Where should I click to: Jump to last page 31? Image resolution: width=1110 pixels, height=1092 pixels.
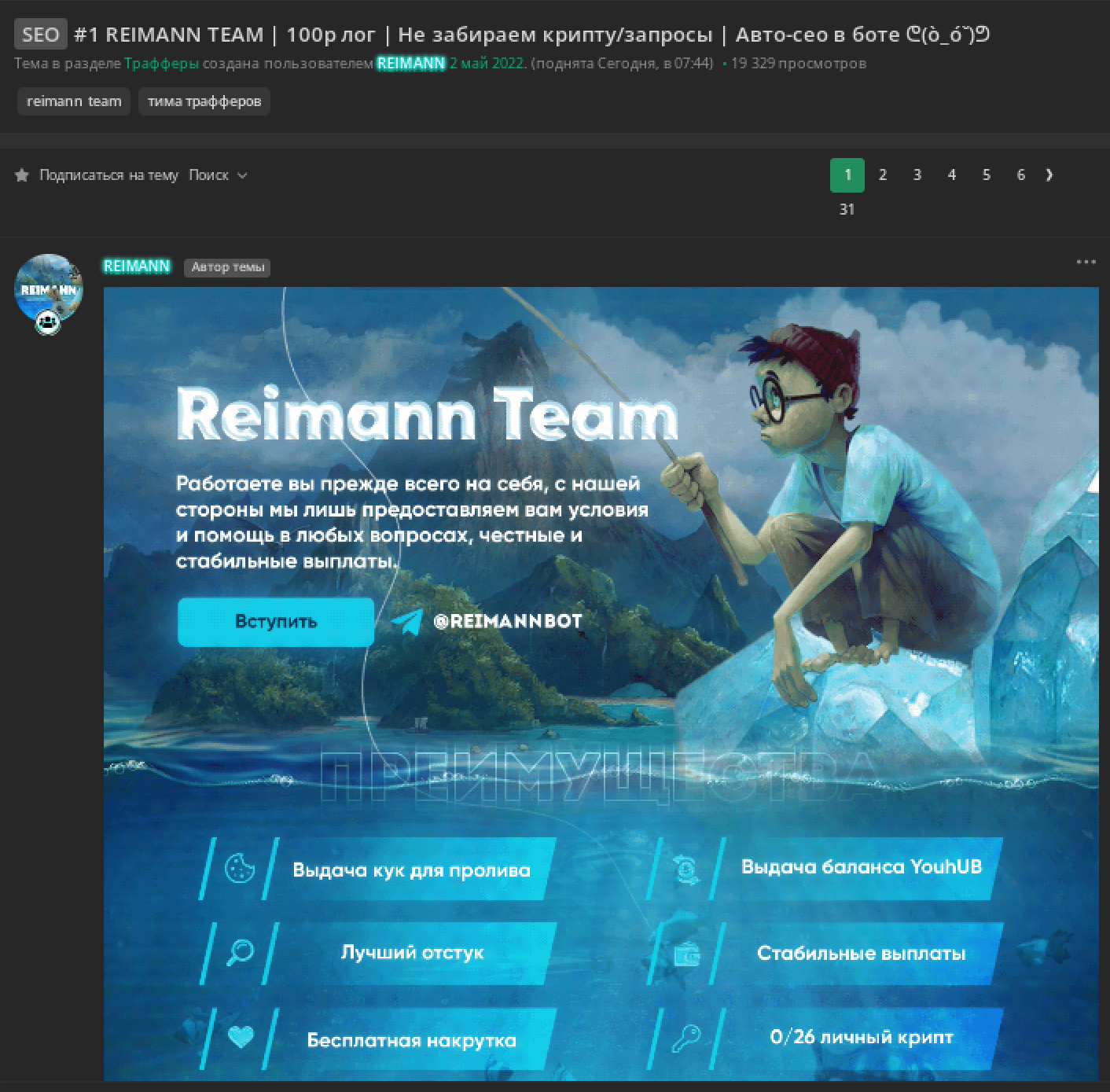tap(847, 209)
